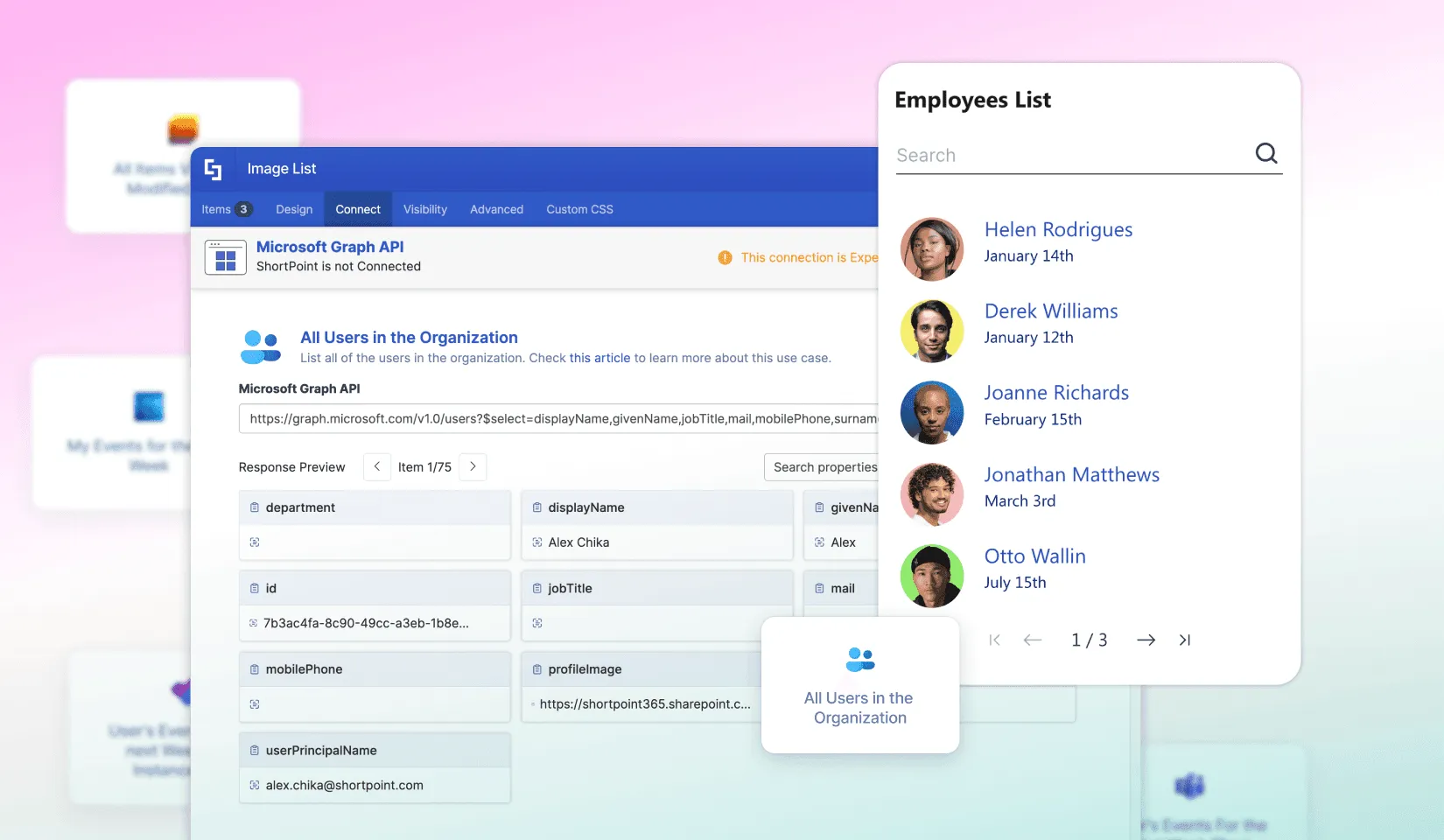The image size is (1444, 840).
Task: Click the value icon beside Alex Chika
Action: [537, 542]
